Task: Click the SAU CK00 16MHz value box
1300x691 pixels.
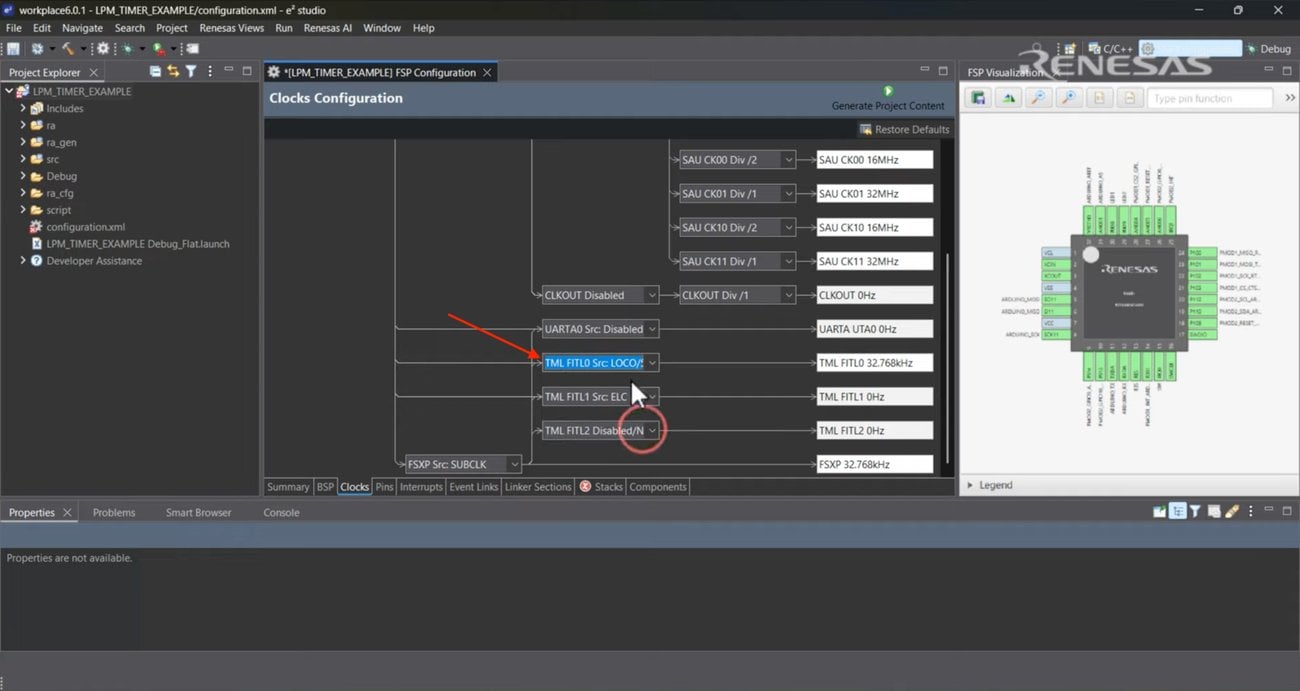Action: [x=875, y=160]
